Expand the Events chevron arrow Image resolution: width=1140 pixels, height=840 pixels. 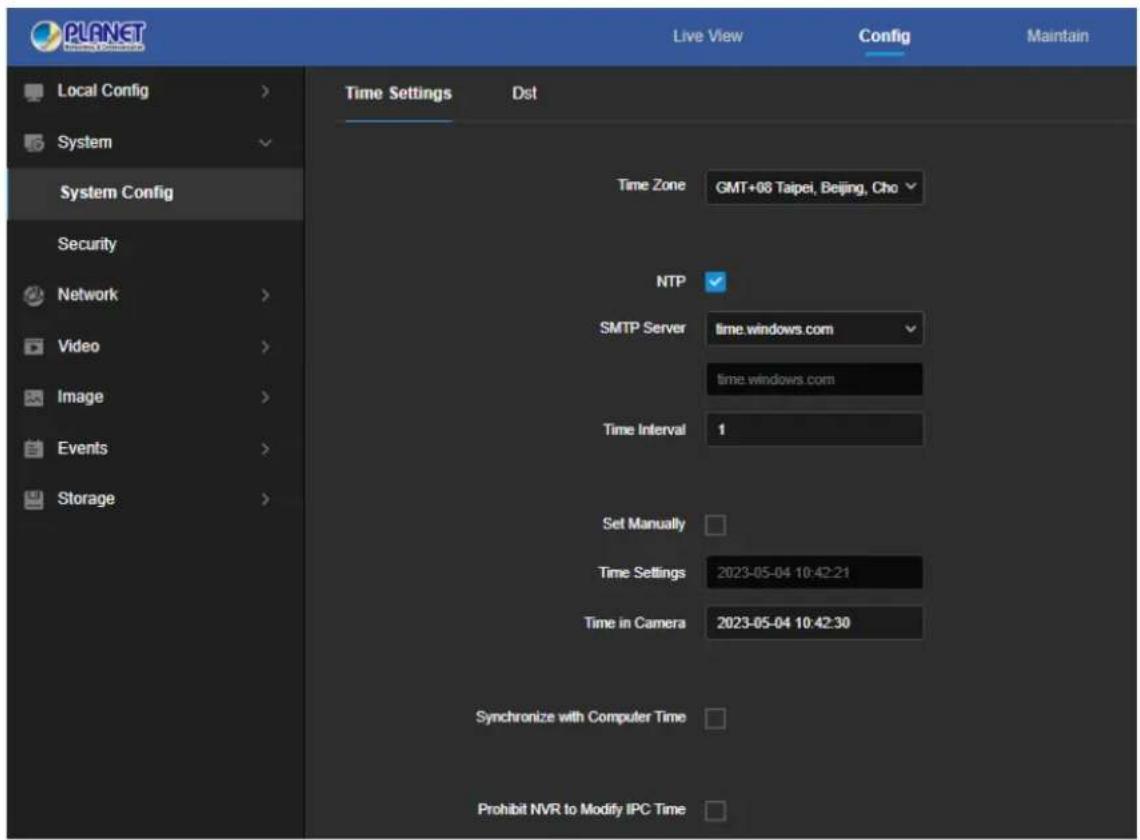265,448
